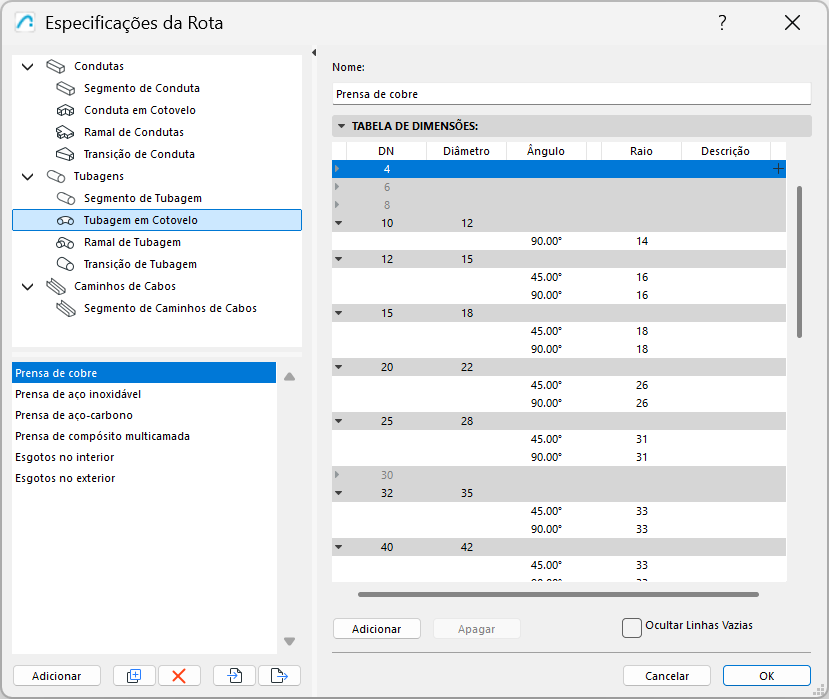The image size is (829, 699).
Task: Click the Nome input field
Action: [x=571, y=94]
